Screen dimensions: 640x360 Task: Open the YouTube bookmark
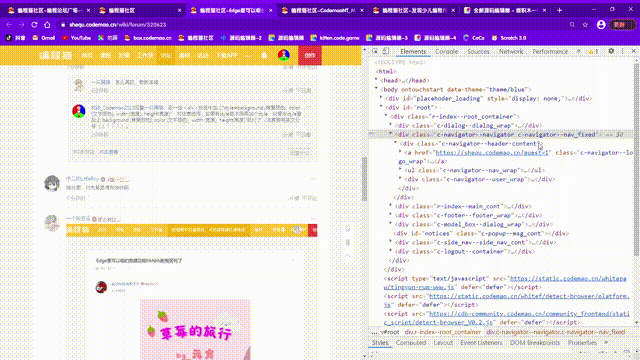[x=76, y=38]
